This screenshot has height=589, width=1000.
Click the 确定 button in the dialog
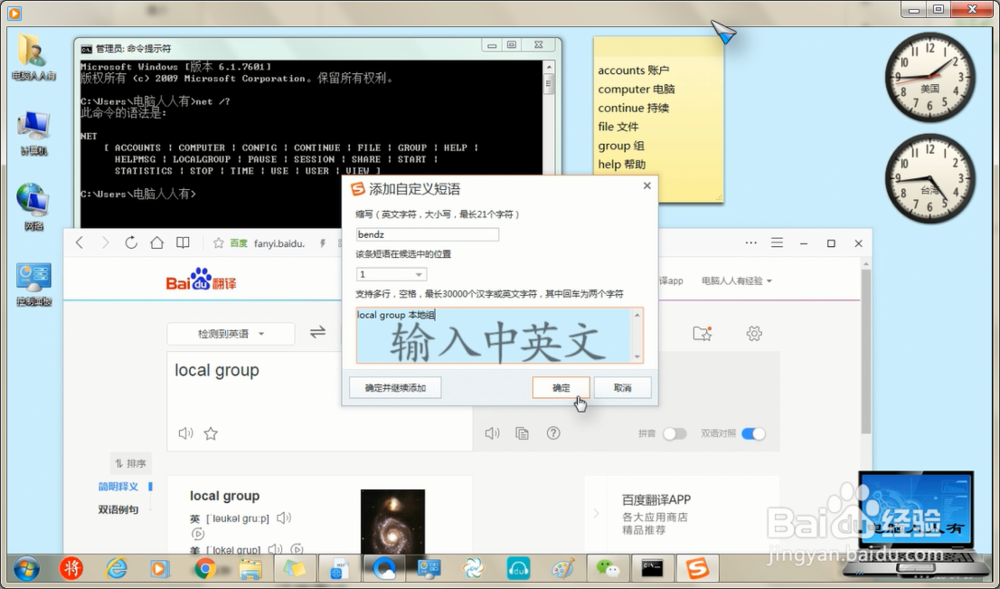tap(561, 388)
